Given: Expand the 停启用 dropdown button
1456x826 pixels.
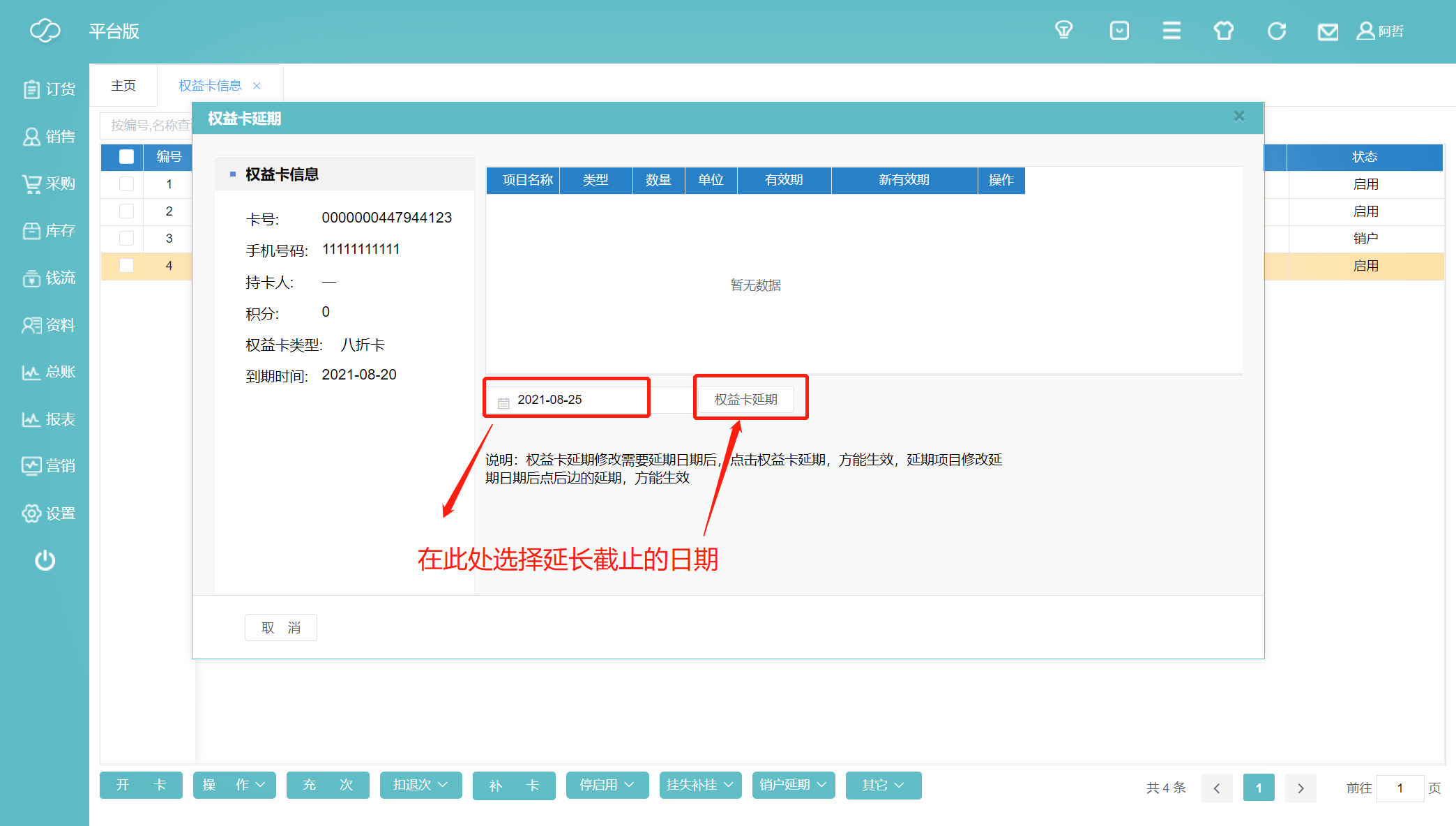Looking at the screenshot, I should coord(607,786).
